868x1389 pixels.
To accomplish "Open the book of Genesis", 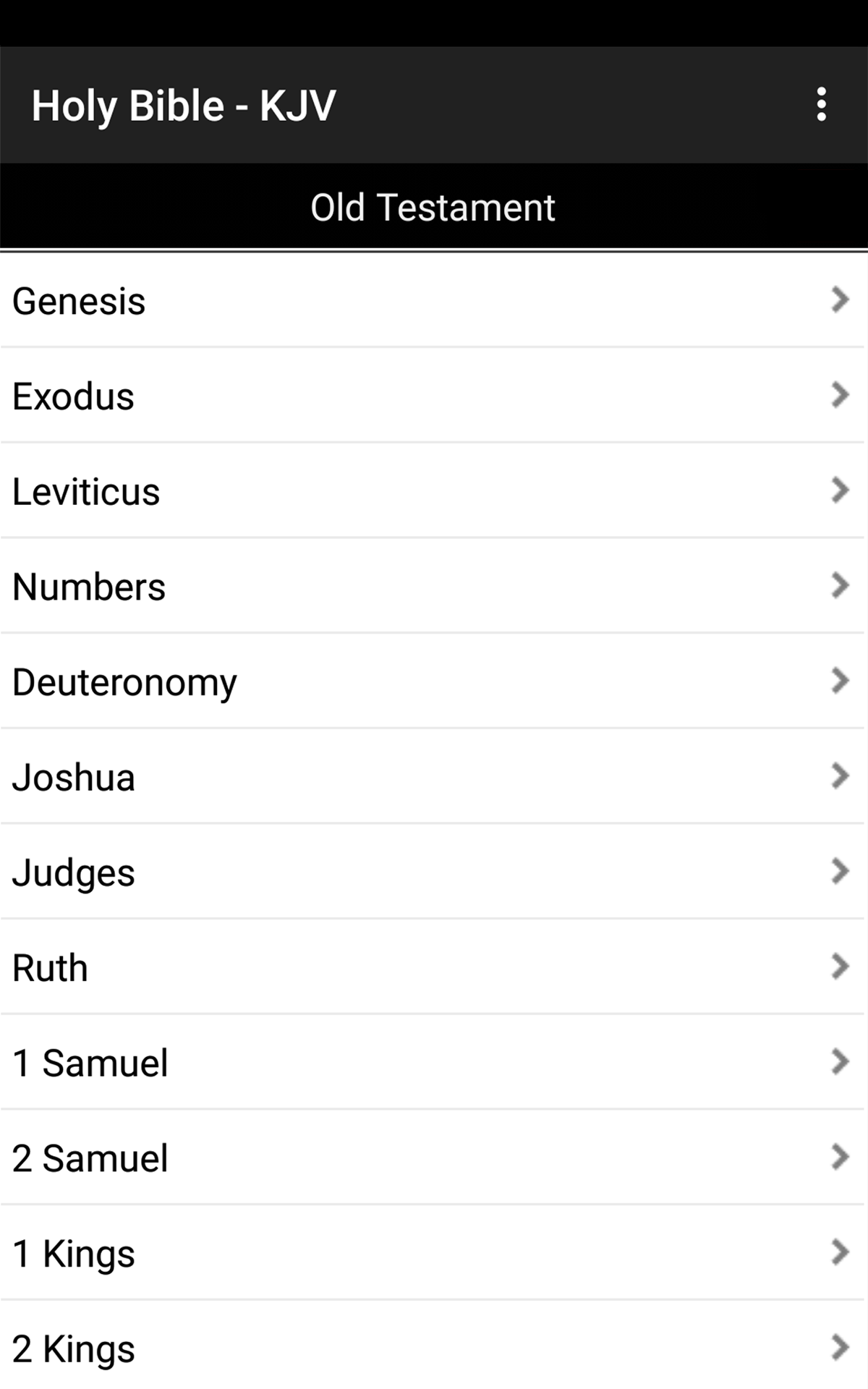I will click(x=80, y=301).
